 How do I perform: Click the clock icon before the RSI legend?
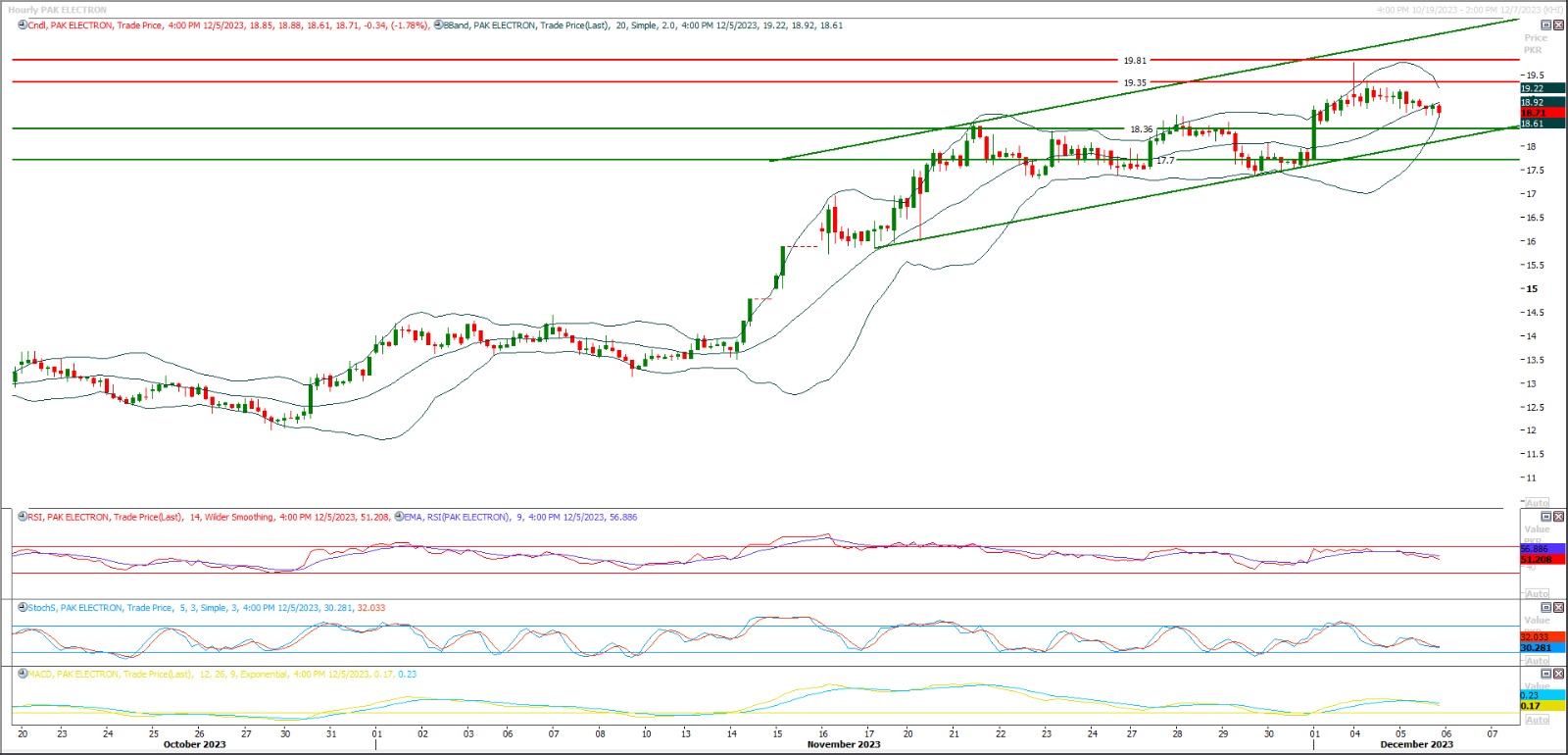(x=23, y=517)
